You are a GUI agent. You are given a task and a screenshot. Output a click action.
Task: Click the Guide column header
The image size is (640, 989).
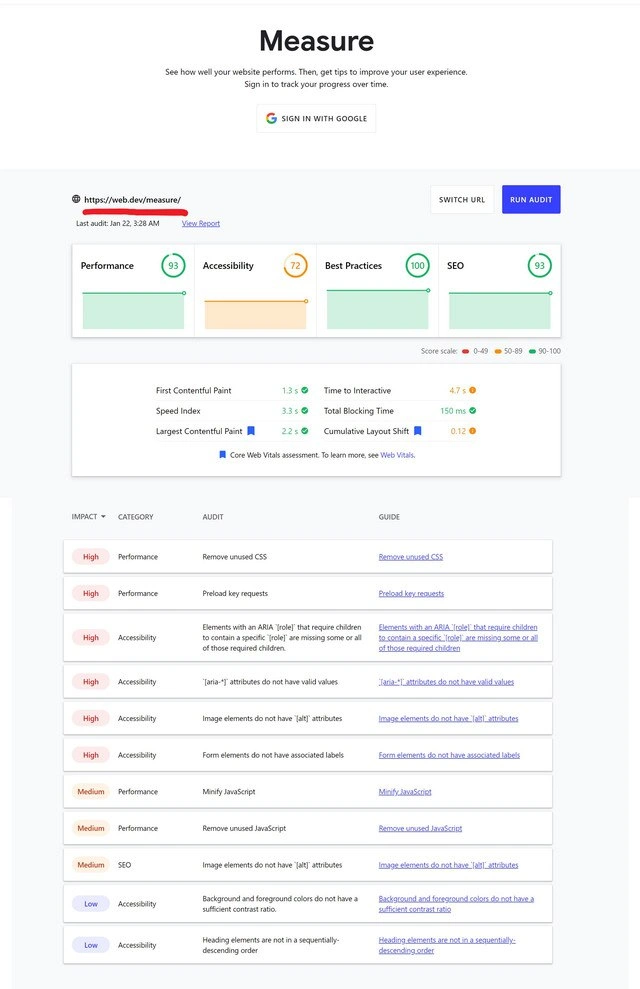389,517
